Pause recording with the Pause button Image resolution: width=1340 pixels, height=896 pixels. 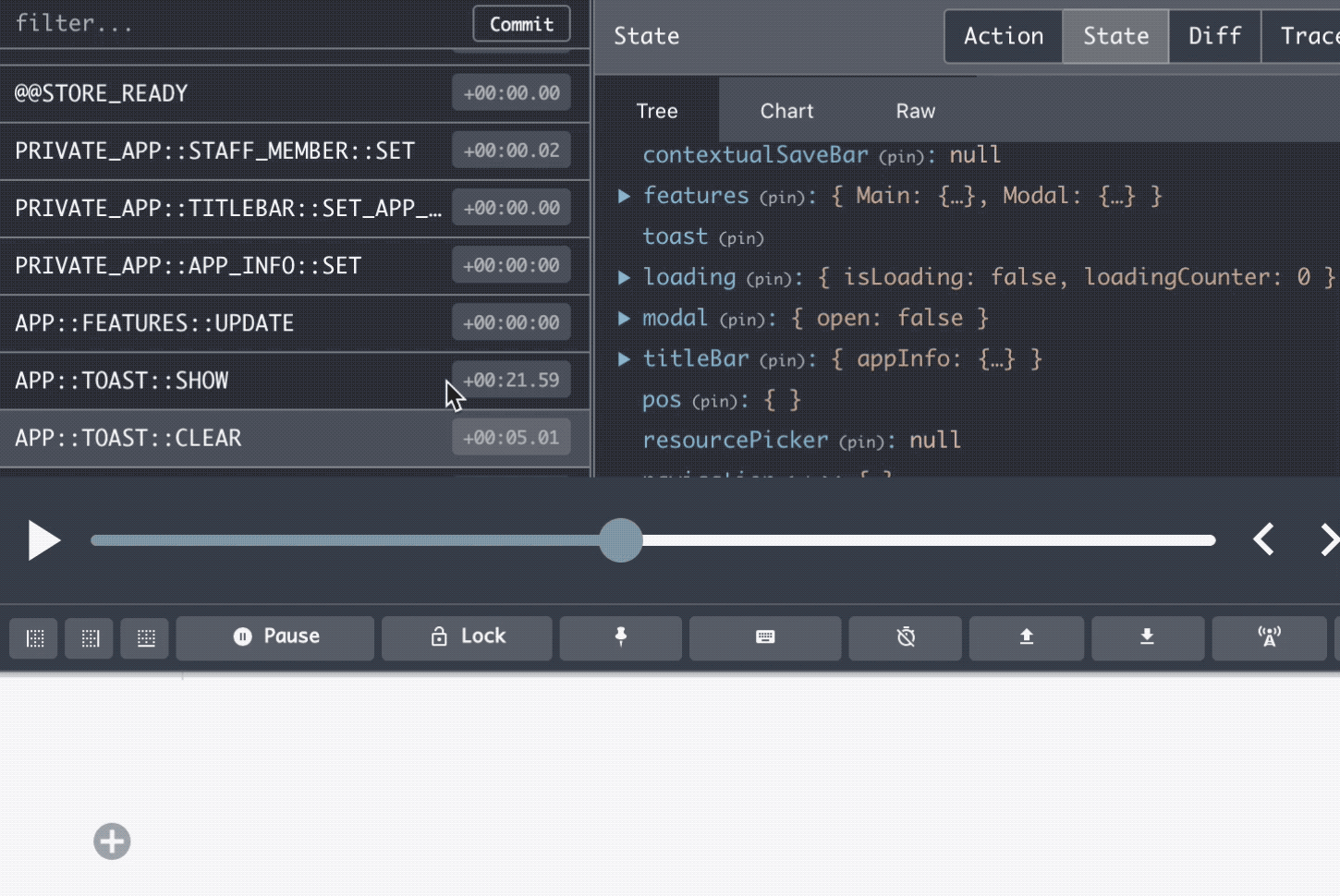275,637
